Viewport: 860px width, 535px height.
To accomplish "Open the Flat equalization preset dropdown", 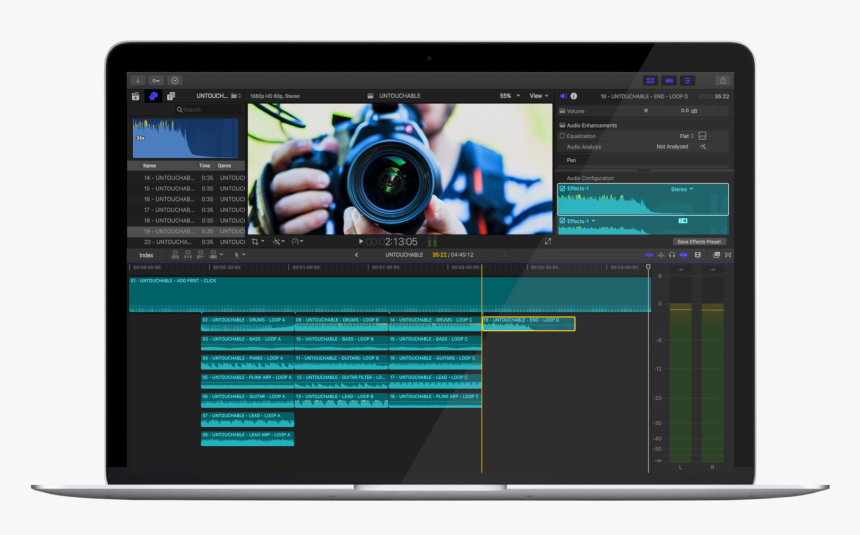I will pos(686,136).
